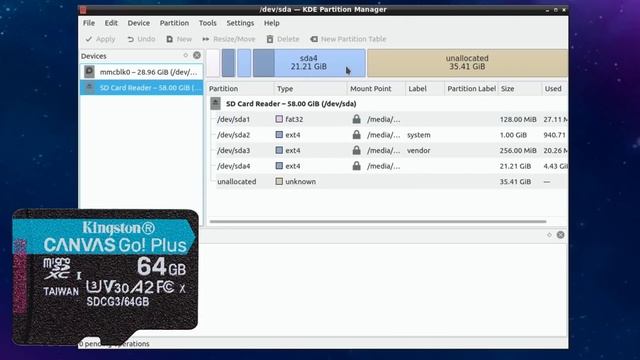Screen dimensions: 640x360
Task: Click the fat32 color swatch
Action: click(279, 119)
